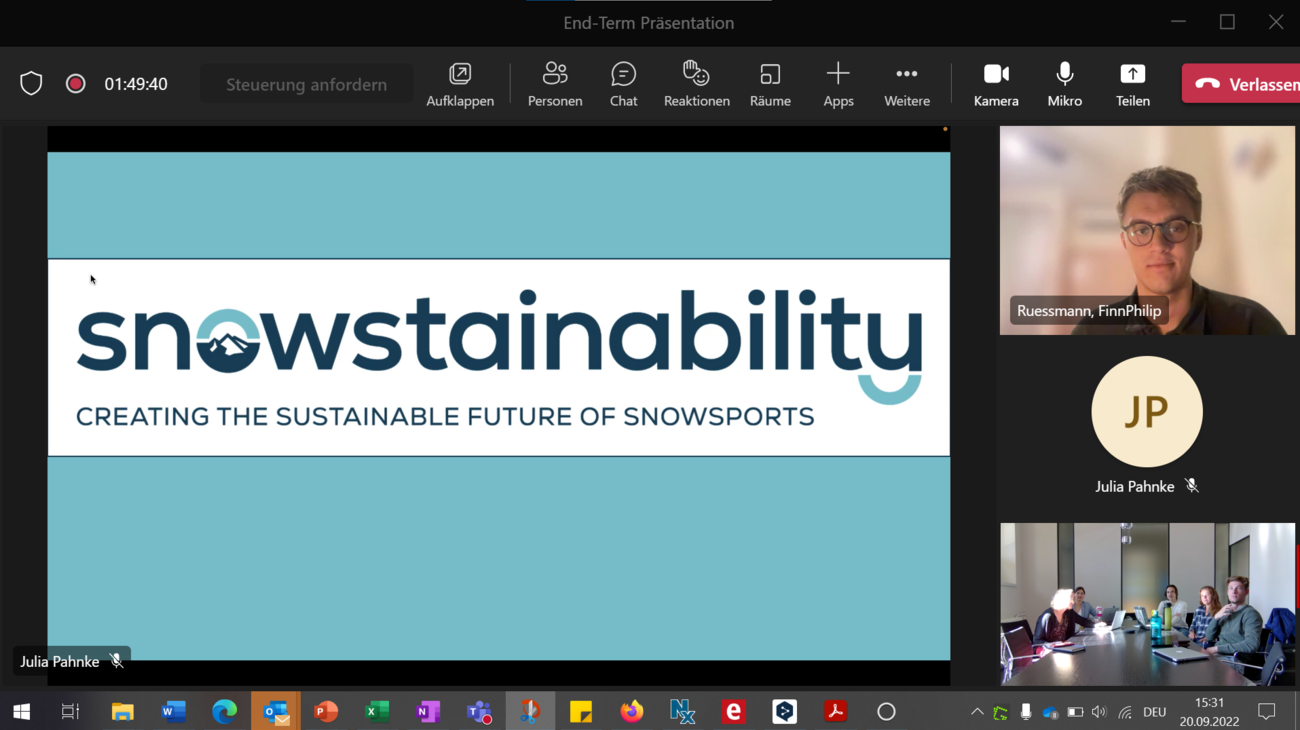This screenshot has width=1300, height=730.
Task: Click the JP avatar of Julia Pahnke
Action: pos(1147,412)
